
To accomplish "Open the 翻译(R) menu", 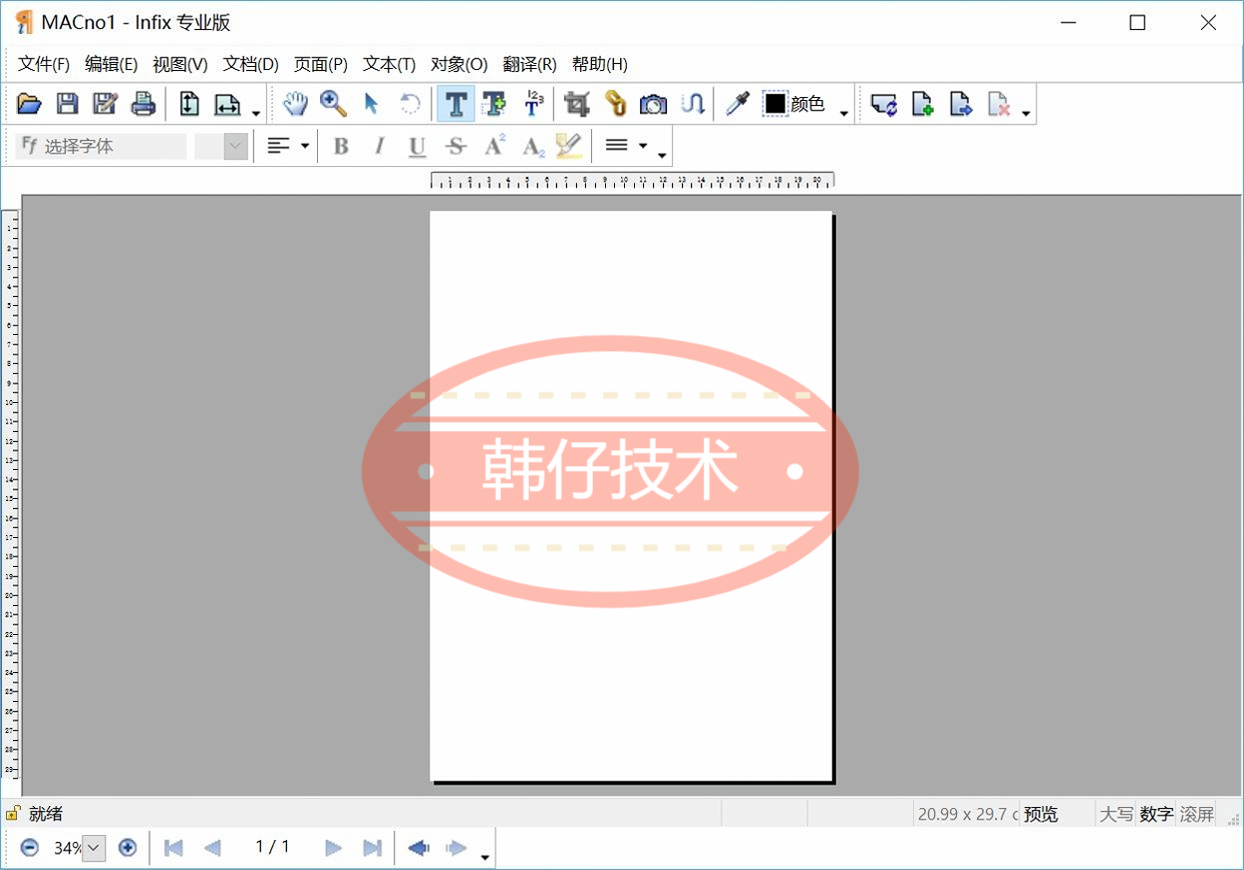I will [530, 64].
